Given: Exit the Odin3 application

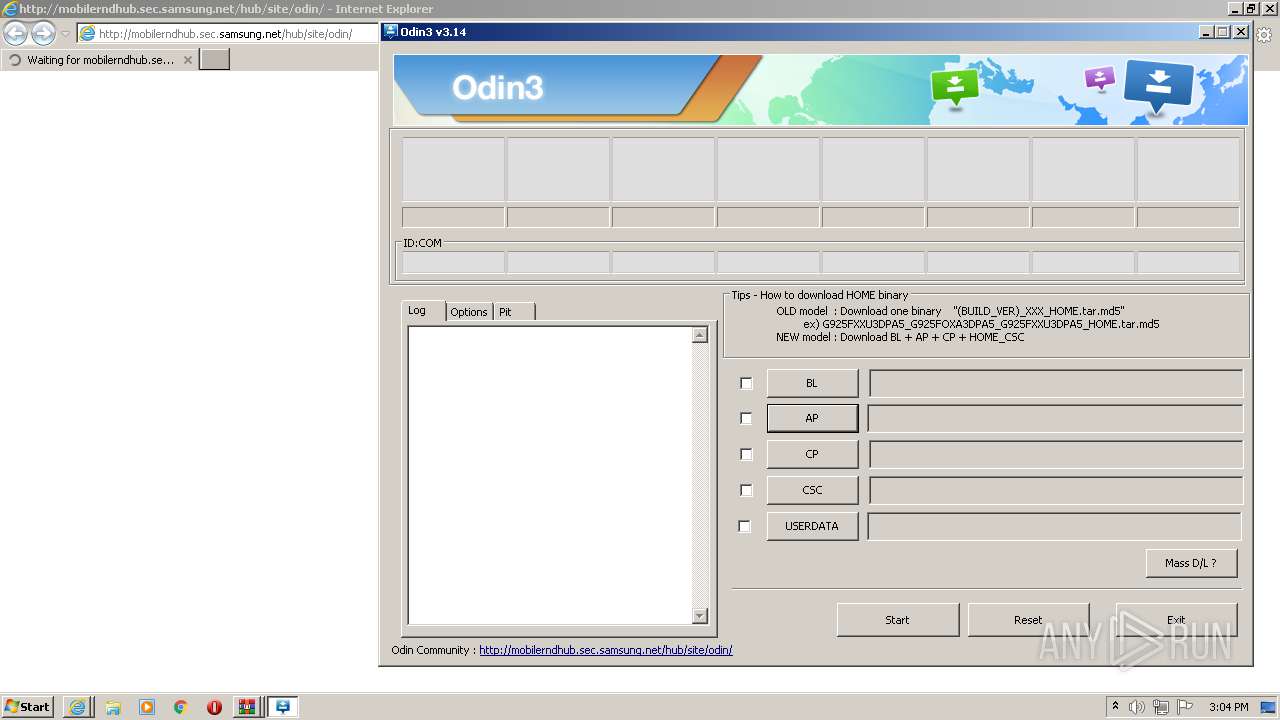Looking at the screenshot, I should pyautogui.click(x=1176, y=620).
